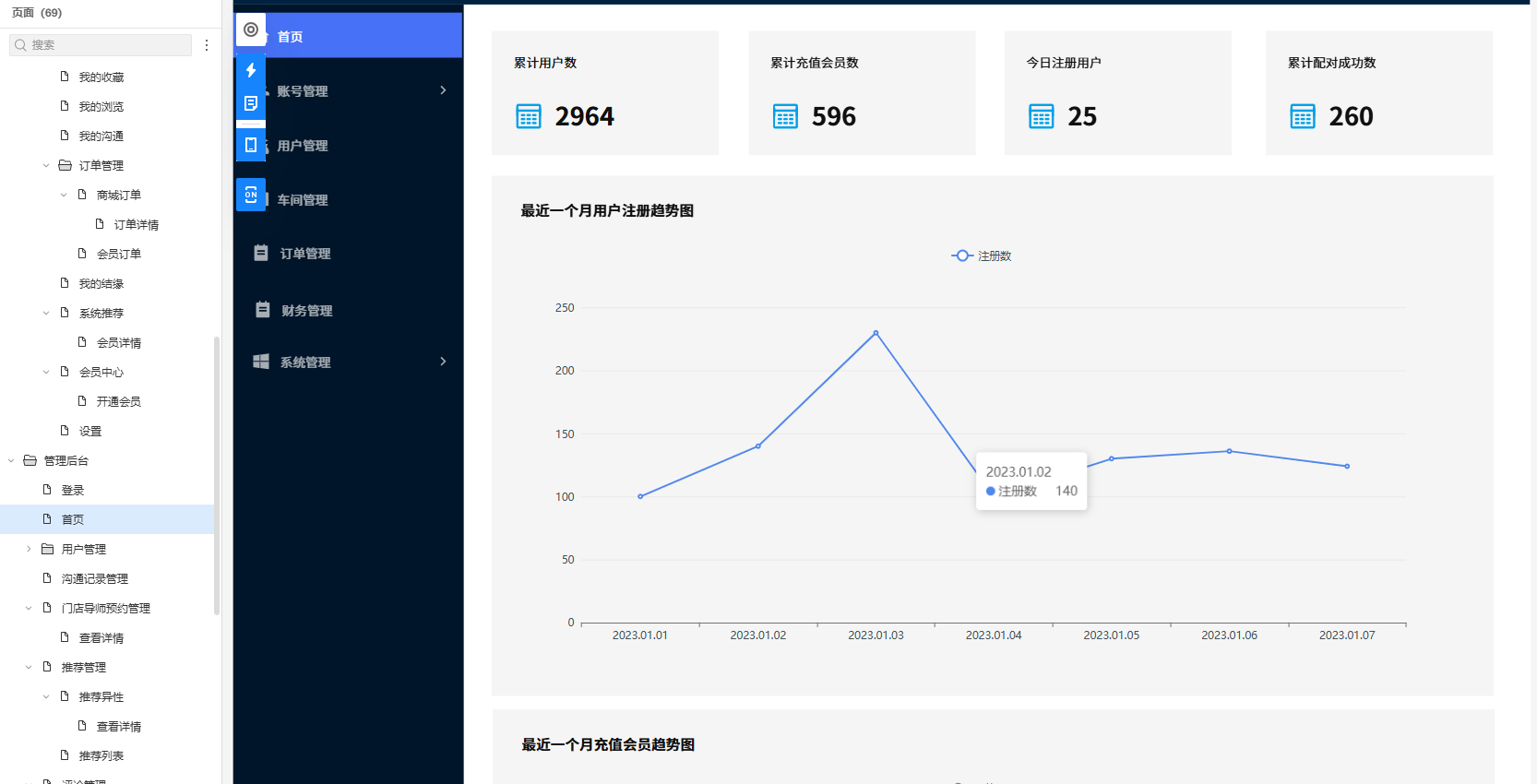Click the page search field
The image size is (1537, 784).
tap(106, 45)
